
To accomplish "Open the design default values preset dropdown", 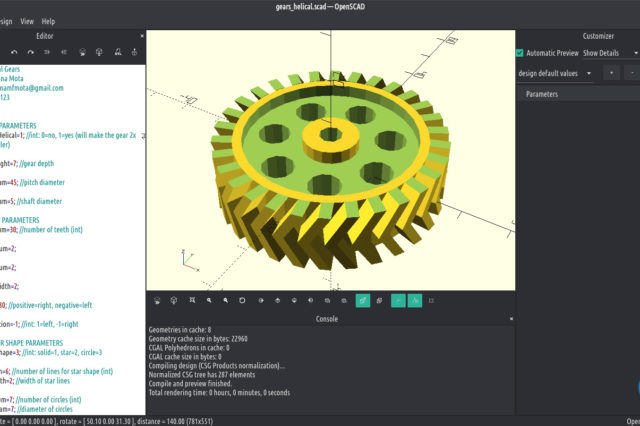I will click(x=556, y=73).
